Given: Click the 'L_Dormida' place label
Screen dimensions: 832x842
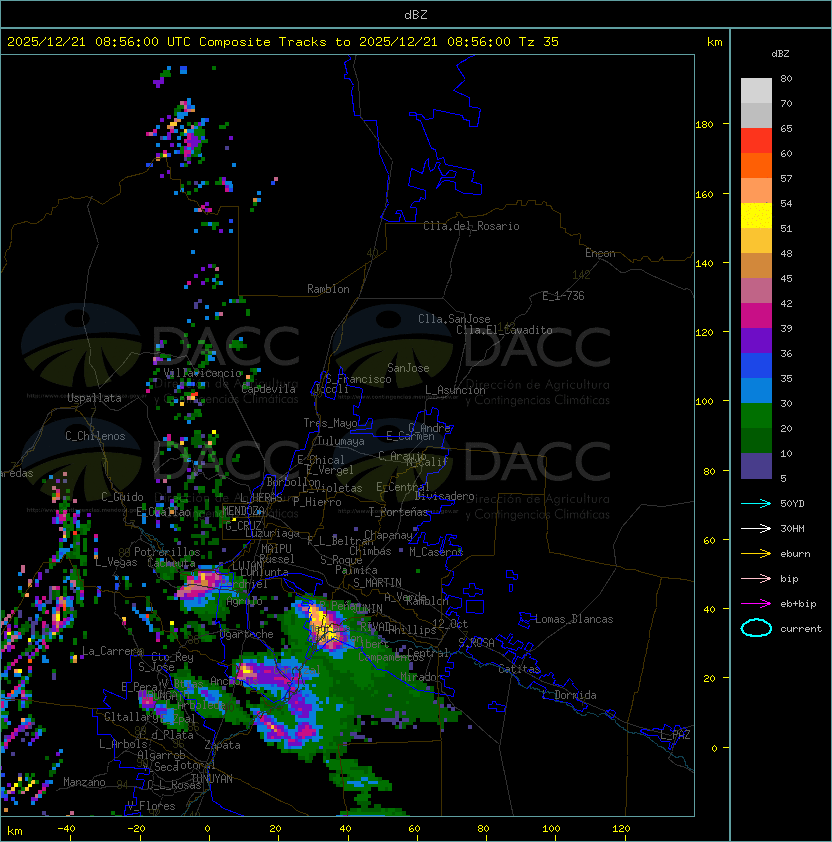Looking at the screenshot, I should coord(569,695).
